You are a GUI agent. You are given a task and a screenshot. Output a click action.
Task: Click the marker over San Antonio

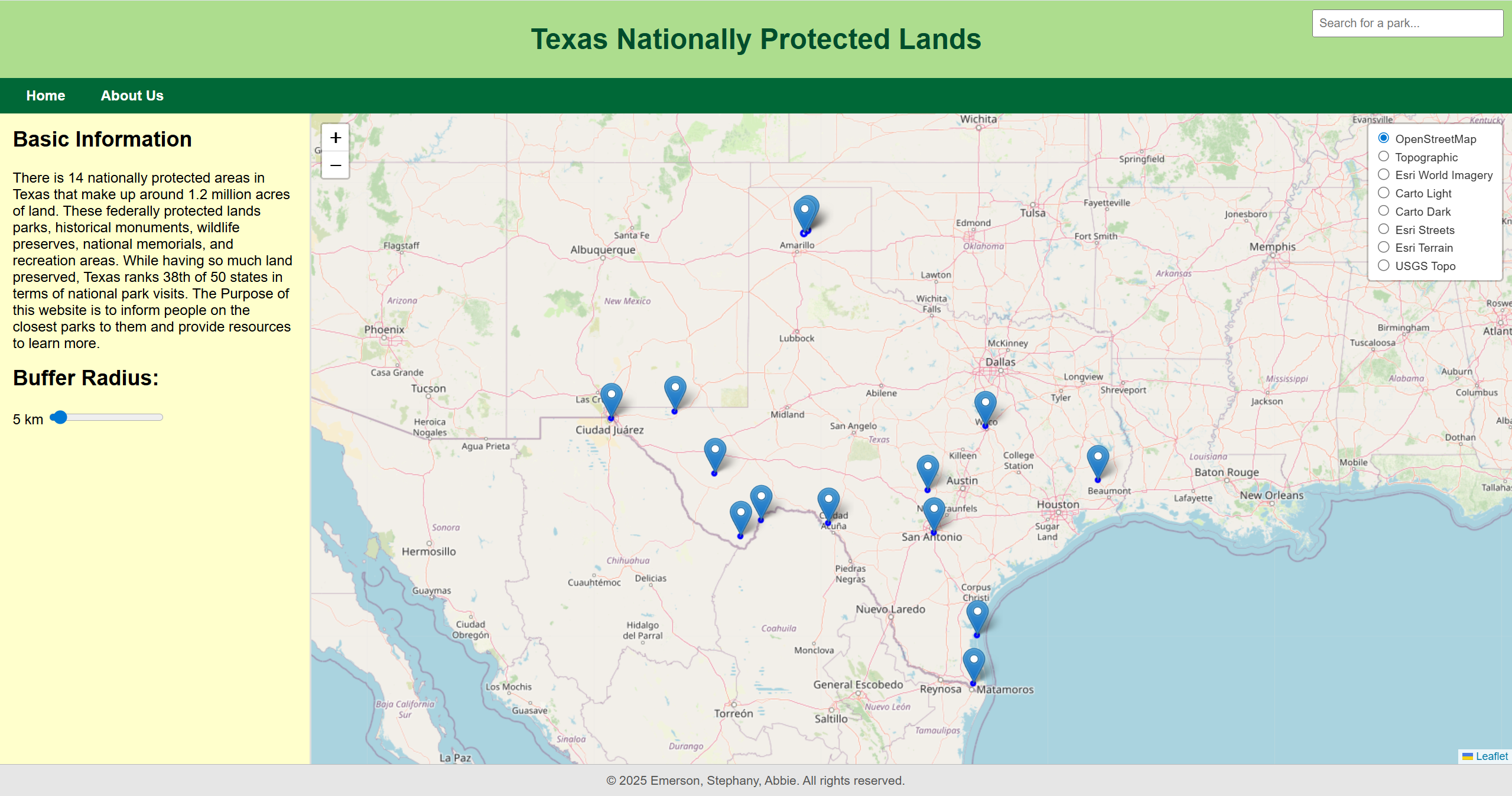pos(934,513)
